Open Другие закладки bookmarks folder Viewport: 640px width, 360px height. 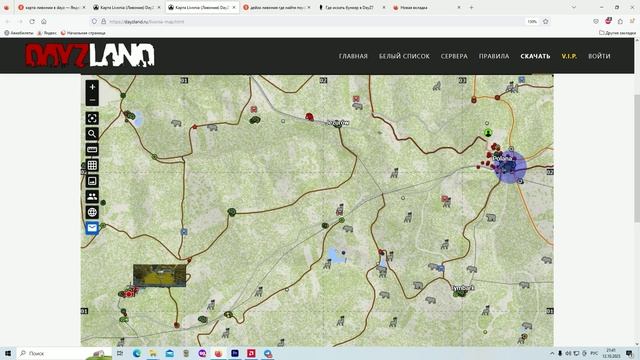617,33
